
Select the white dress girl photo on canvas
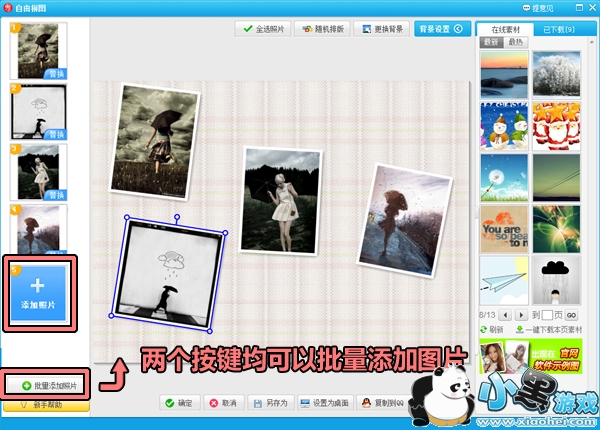tap(281, 201)
